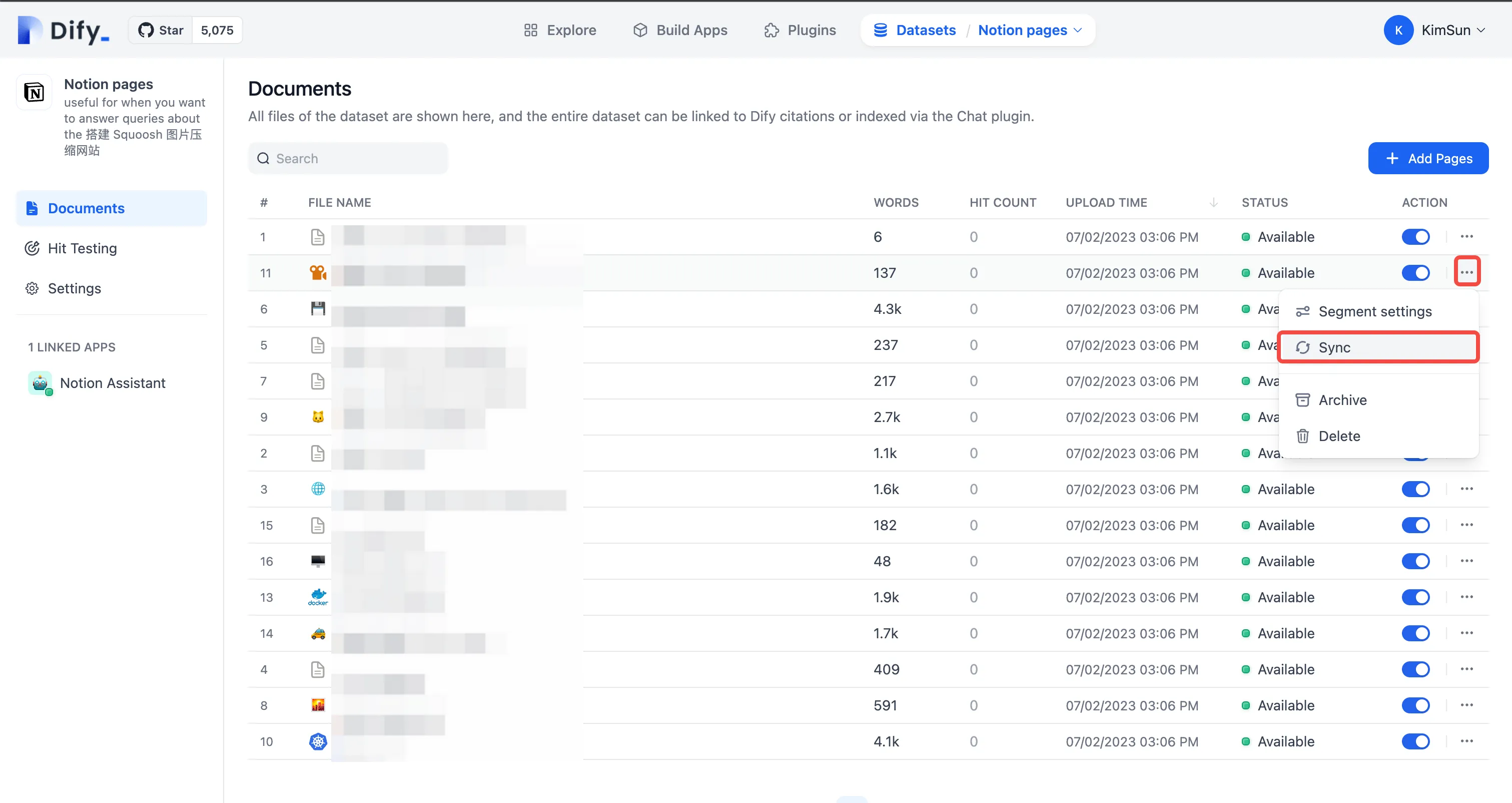The image size is (1512, 803).
Task: Click the Kubernetes icon in row 10
Action: click(318, 741)
